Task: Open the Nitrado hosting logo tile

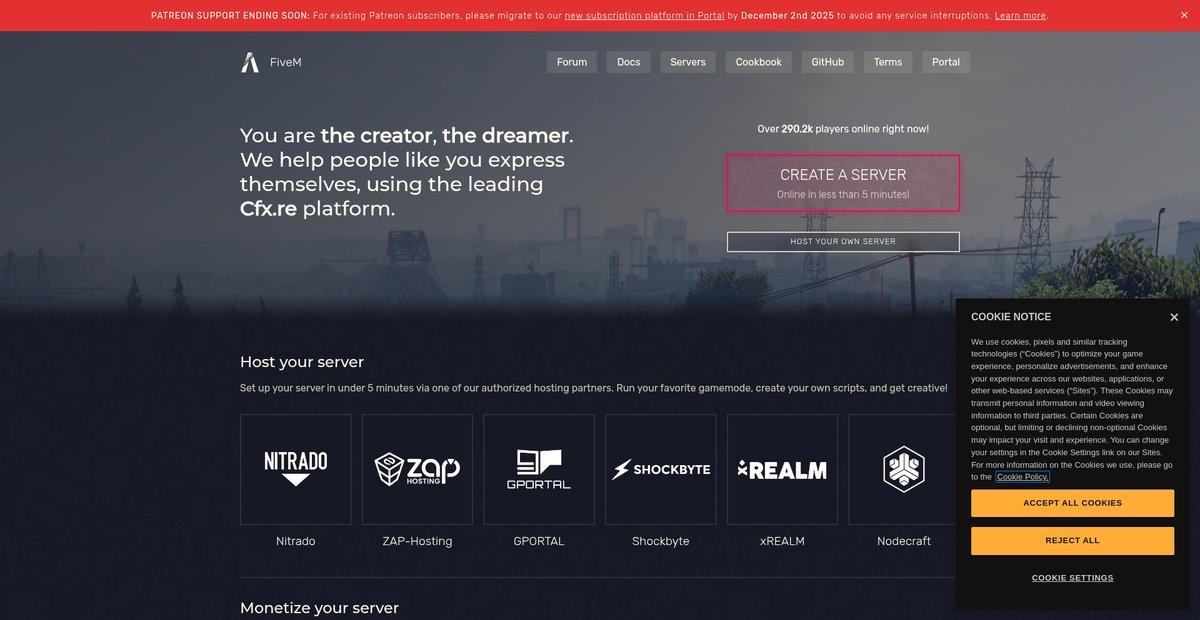Action: [x=296, y=470]
